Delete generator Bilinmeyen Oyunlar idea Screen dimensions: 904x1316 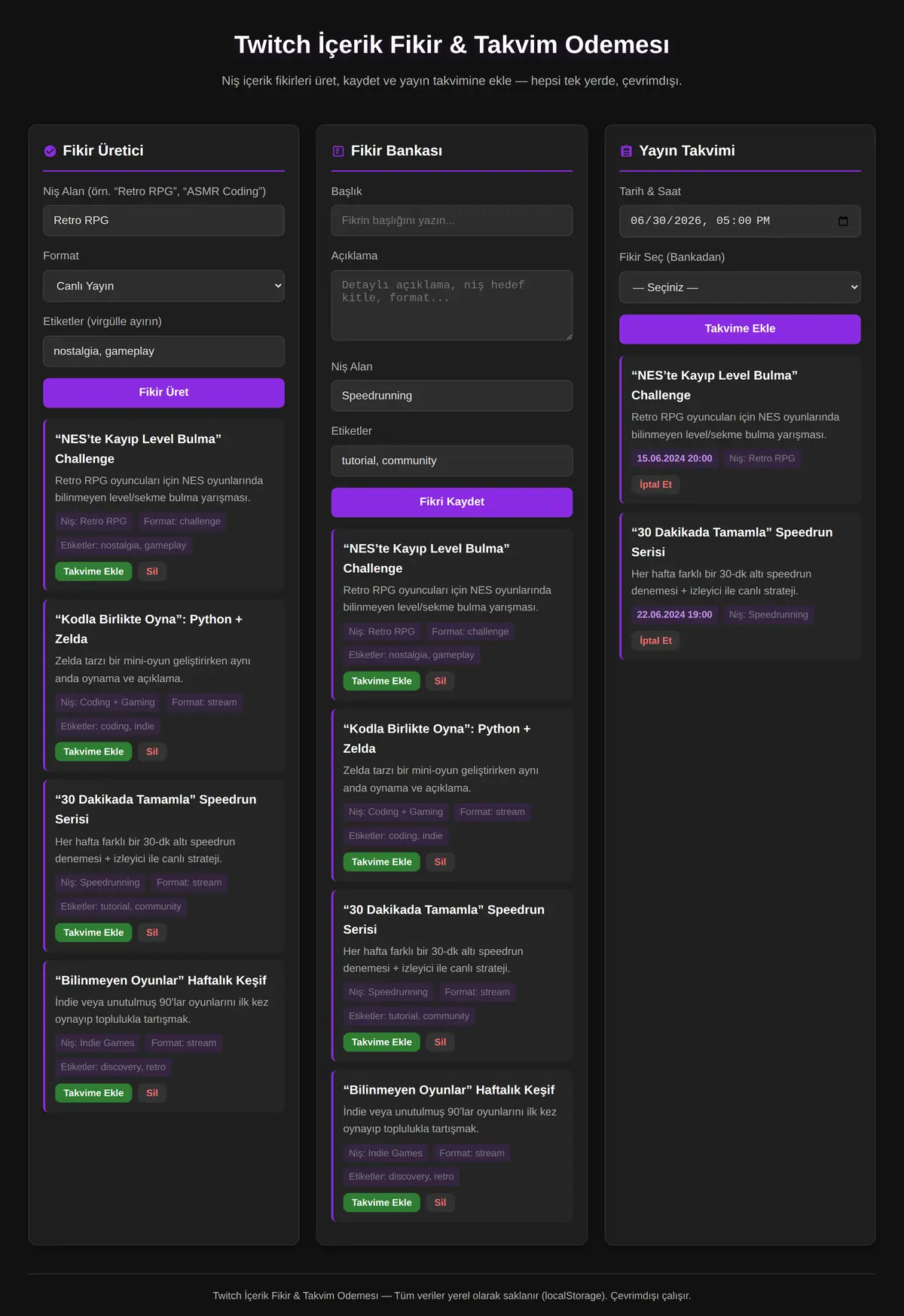click(x=152, y=1093)
